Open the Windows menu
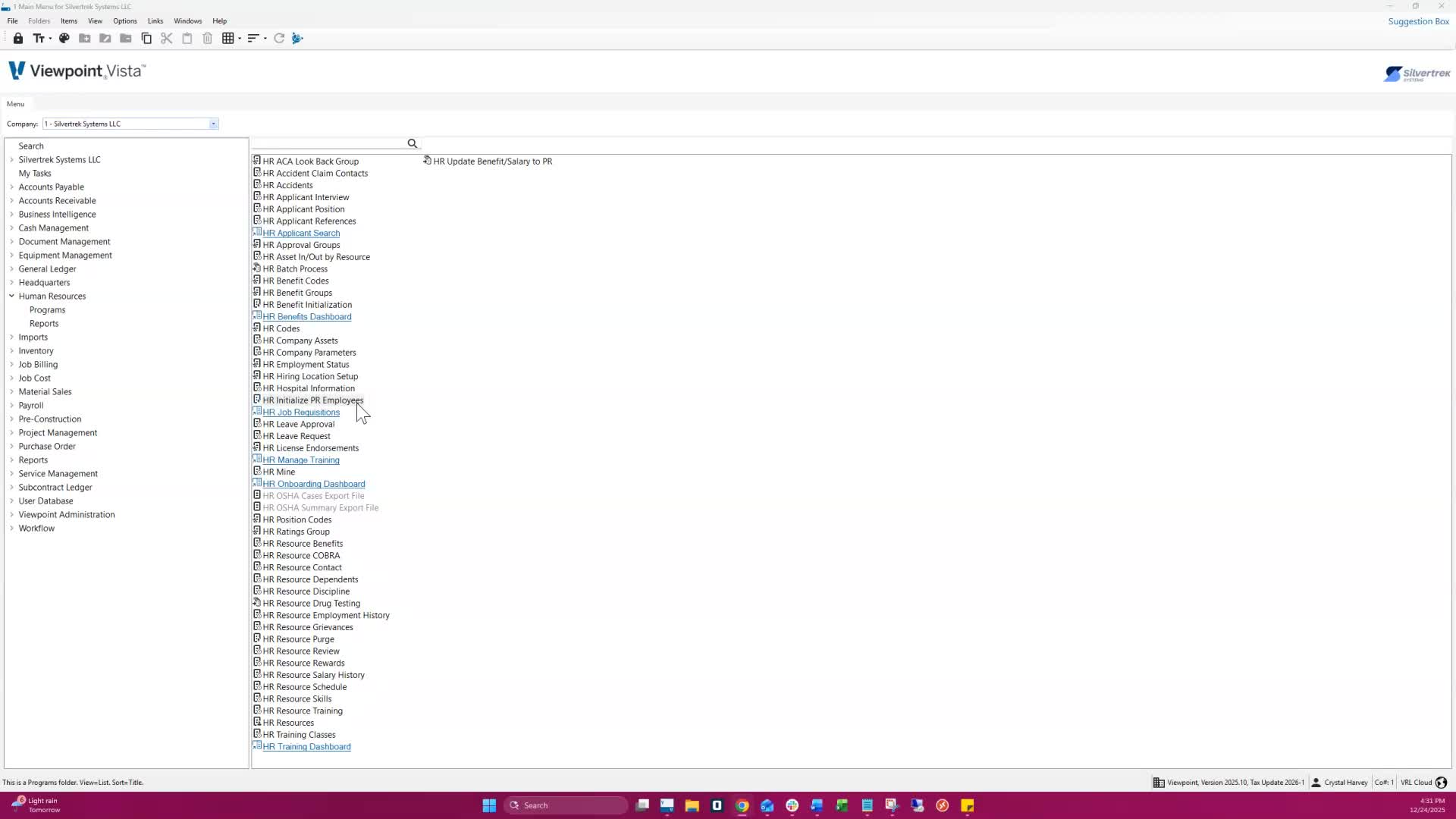This screenshot has height=819, width=1456. (x=187, y=21)
